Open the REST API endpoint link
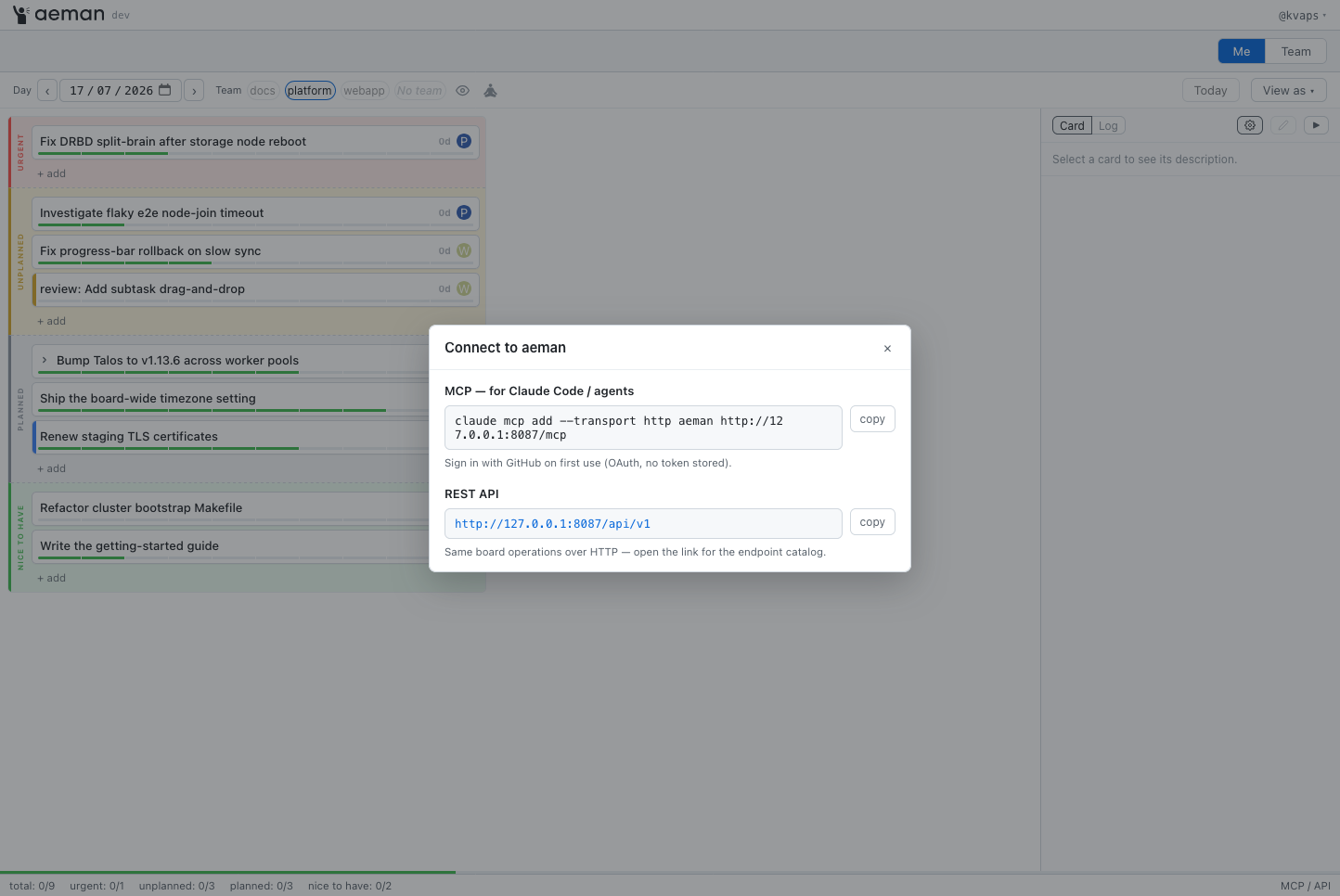Screen dimensions: 1340x896 552,524
